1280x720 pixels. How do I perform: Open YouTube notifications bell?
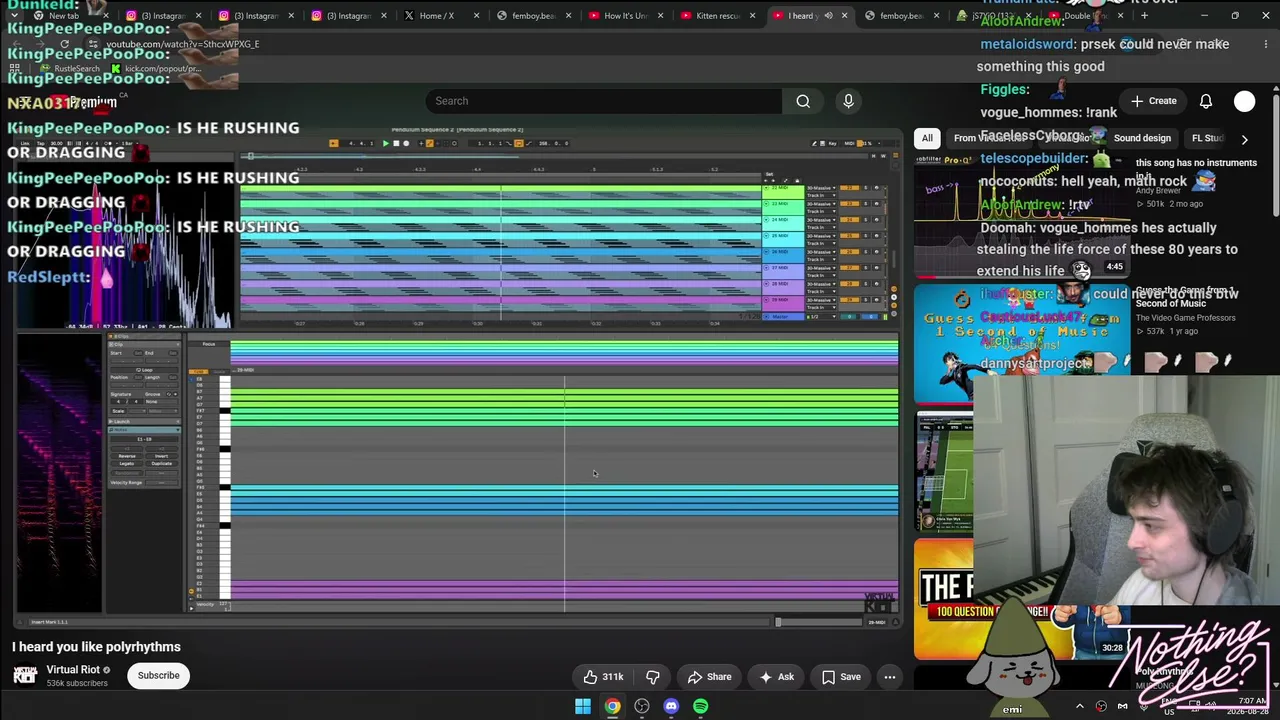[1206, 101]
